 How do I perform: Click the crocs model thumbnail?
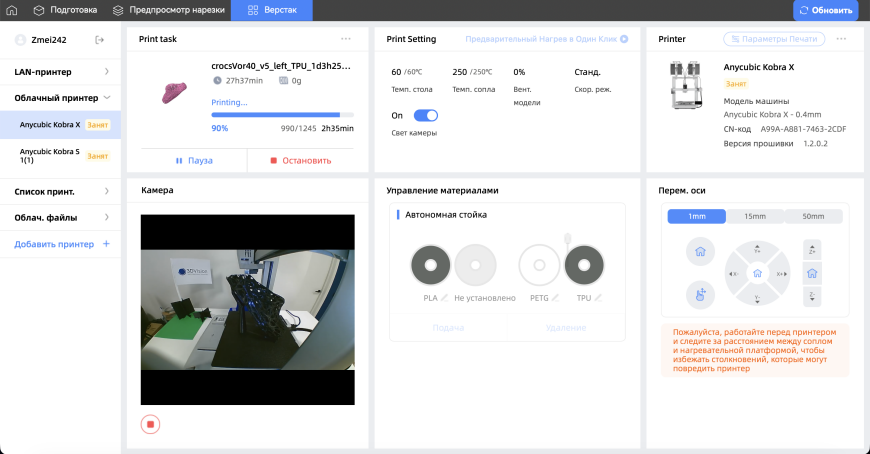tap(174, 93)
